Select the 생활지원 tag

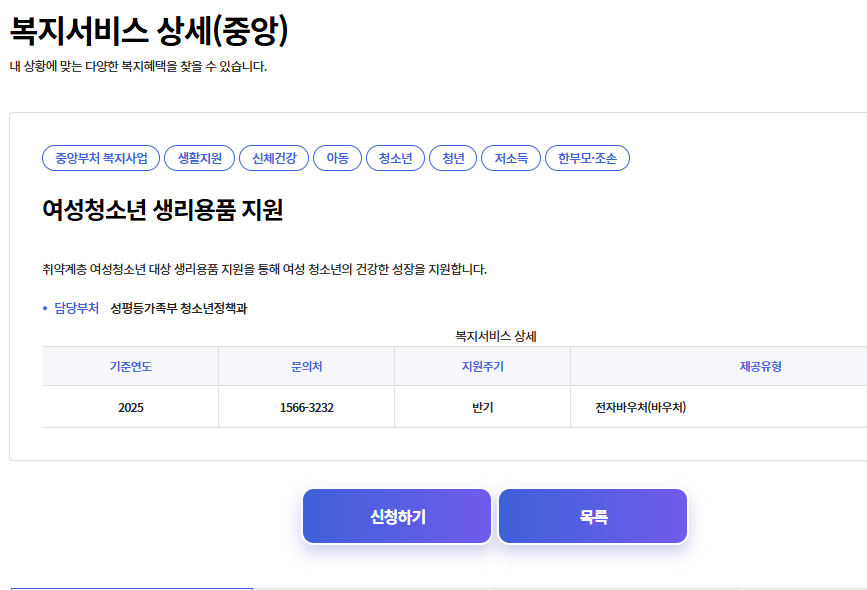point(200,158)
